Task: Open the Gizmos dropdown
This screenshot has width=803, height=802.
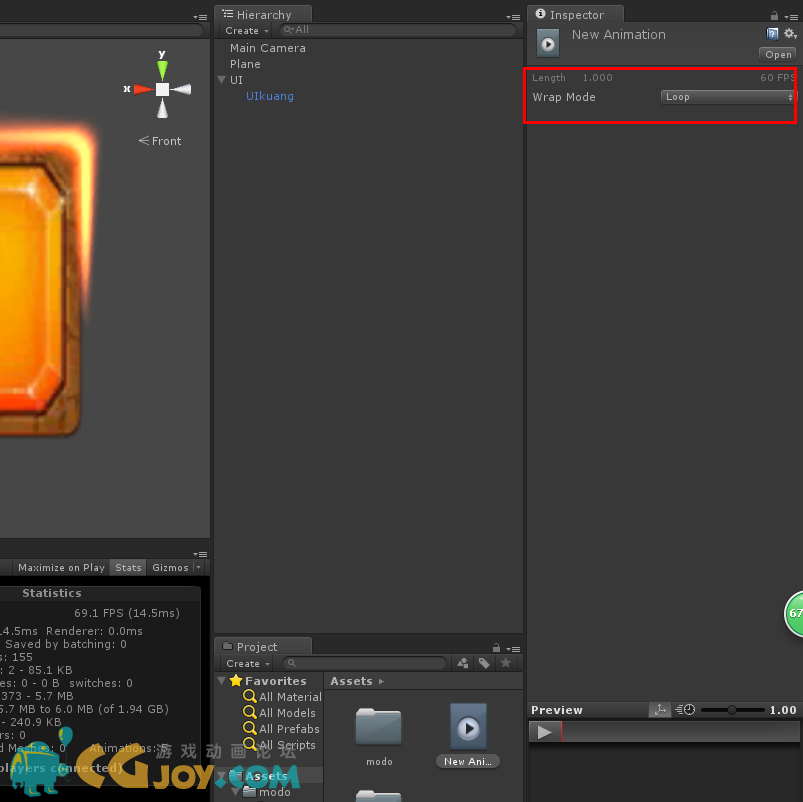Action: 174,567
